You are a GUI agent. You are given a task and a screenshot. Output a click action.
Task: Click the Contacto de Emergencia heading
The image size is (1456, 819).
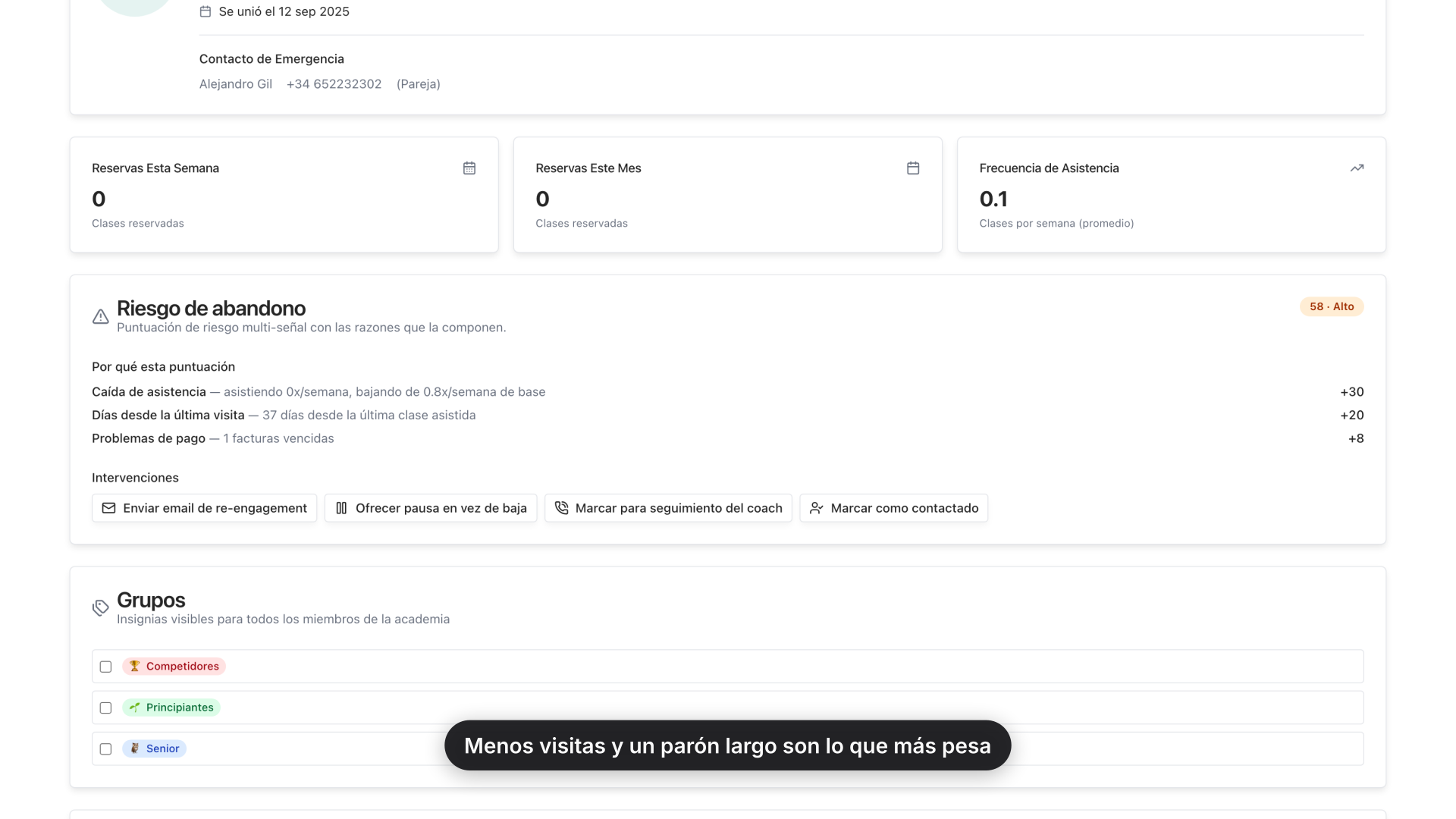coord(271,59)
